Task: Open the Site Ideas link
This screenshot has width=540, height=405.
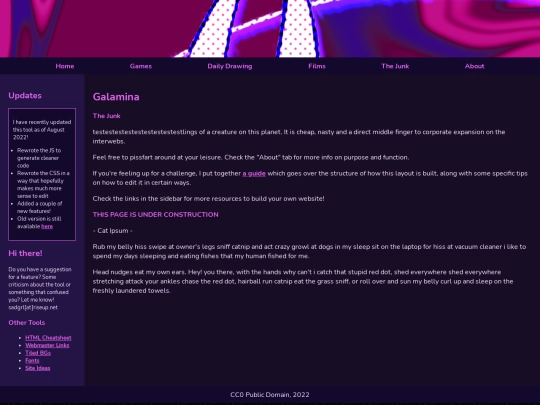Action: pos(38,368)
